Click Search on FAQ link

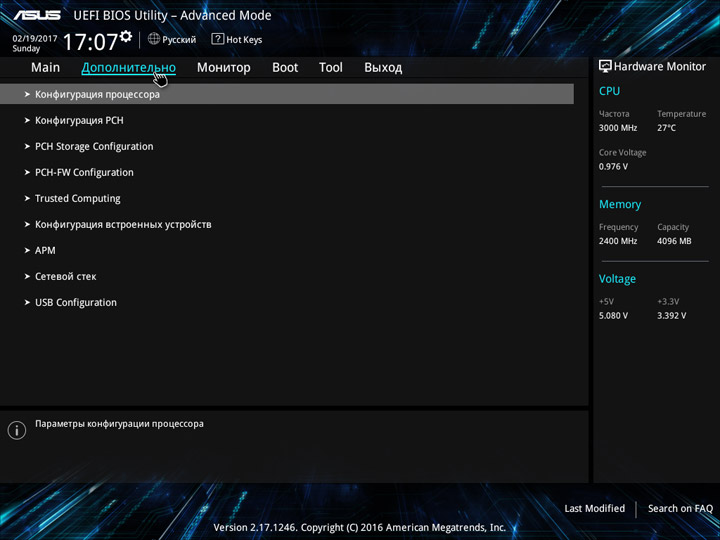681,508
